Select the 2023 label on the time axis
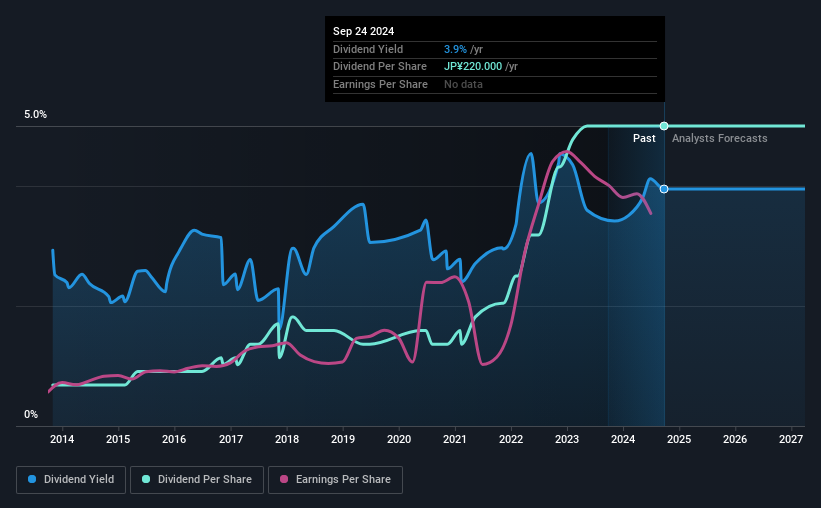The height and width of the screenshot is (508, 821). click(x=567, y=439)
